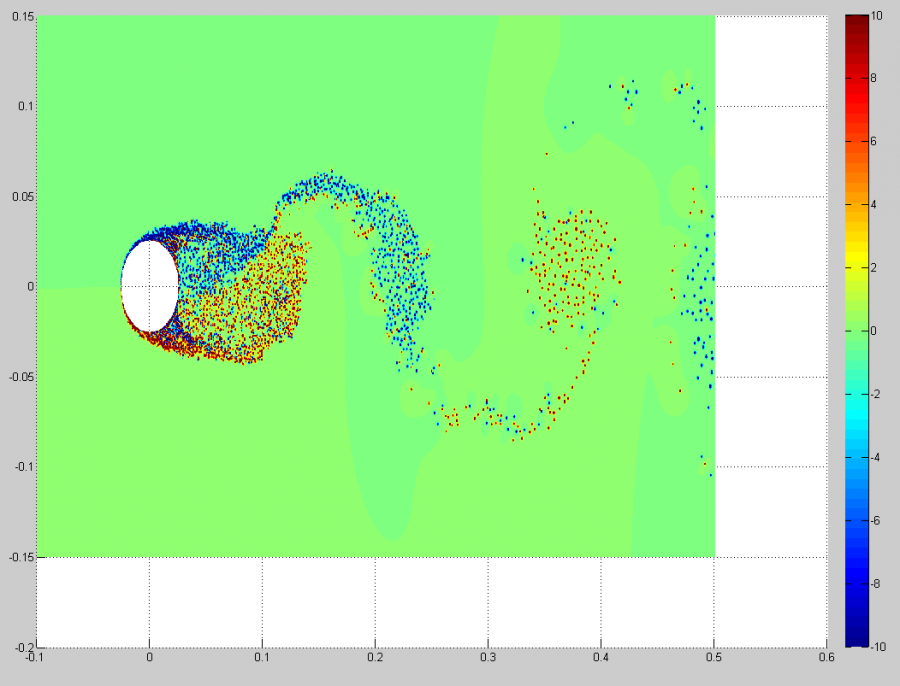Click the colorbar strip beside the plot
The height and width of the screenshot is (686, 900).
(x=856, y=331)
